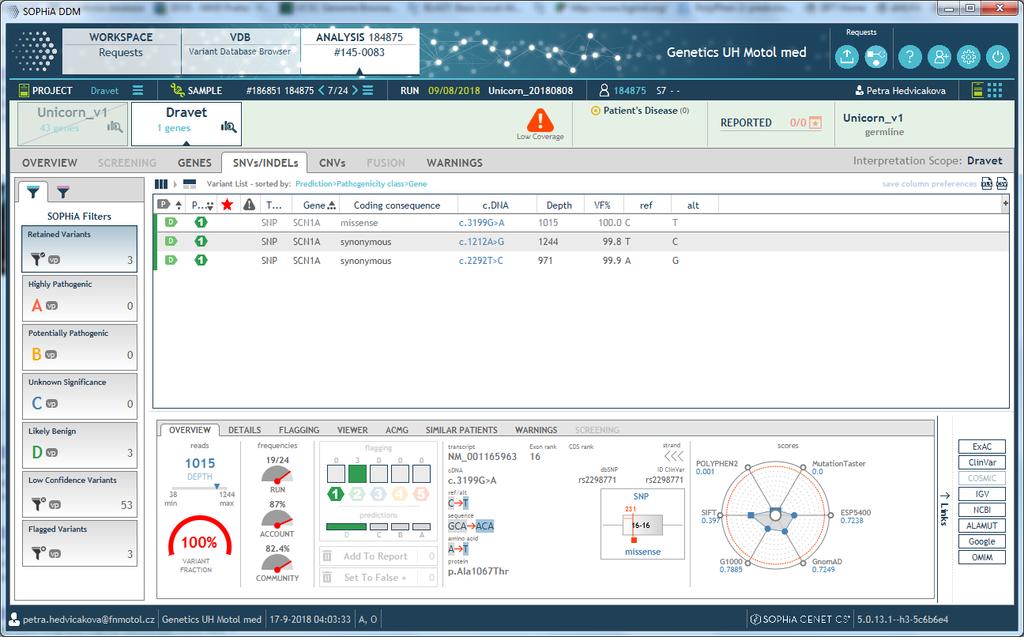Click the add column plus button

[x=1005, y=204]
